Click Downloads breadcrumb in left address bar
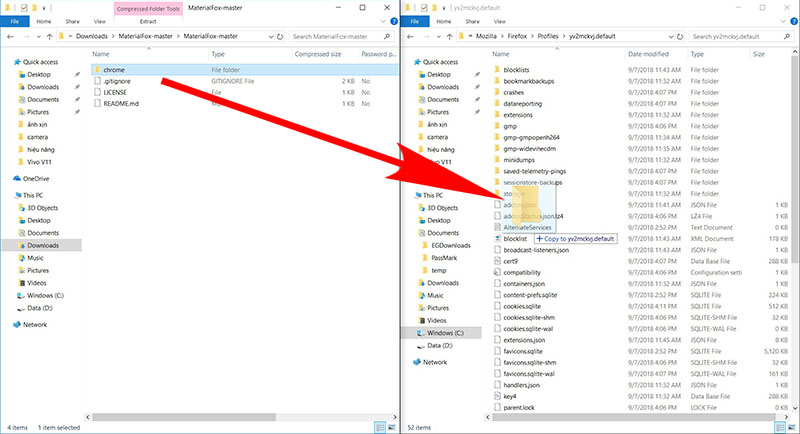This screenshot has height=434, width=800. point(92,37)
